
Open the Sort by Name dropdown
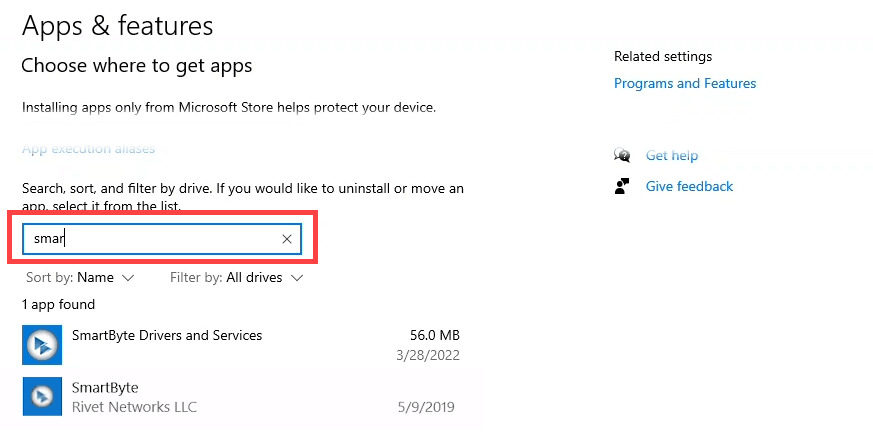click(80, 277)
